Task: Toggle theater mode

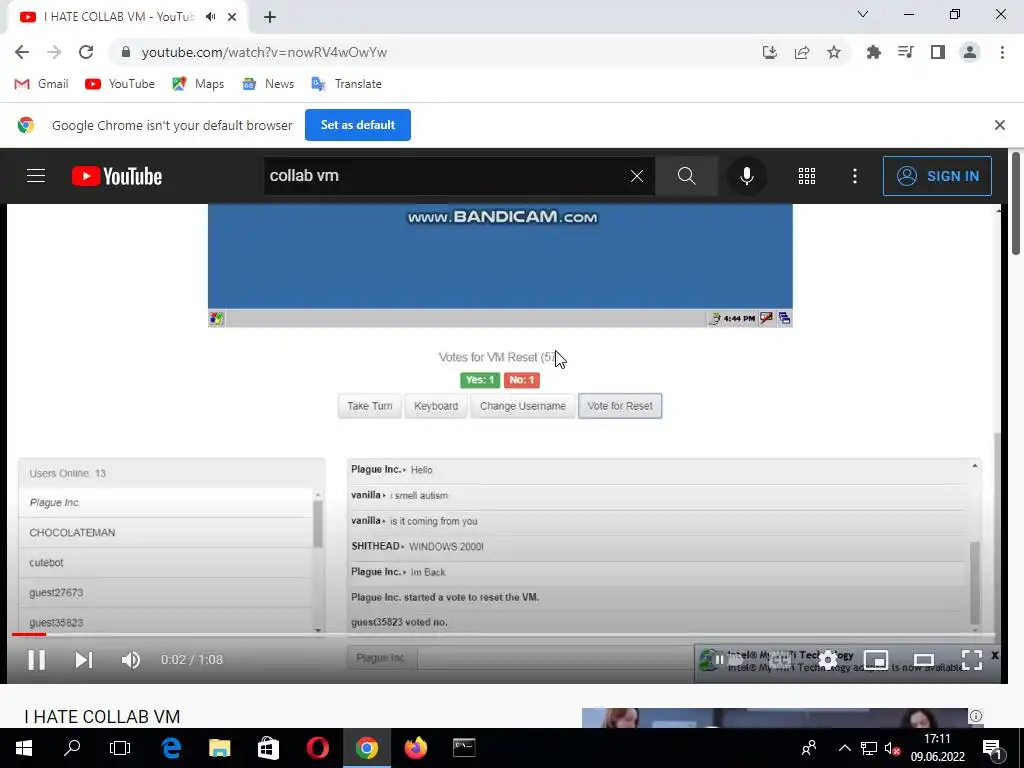Action: tap(923, 660)
